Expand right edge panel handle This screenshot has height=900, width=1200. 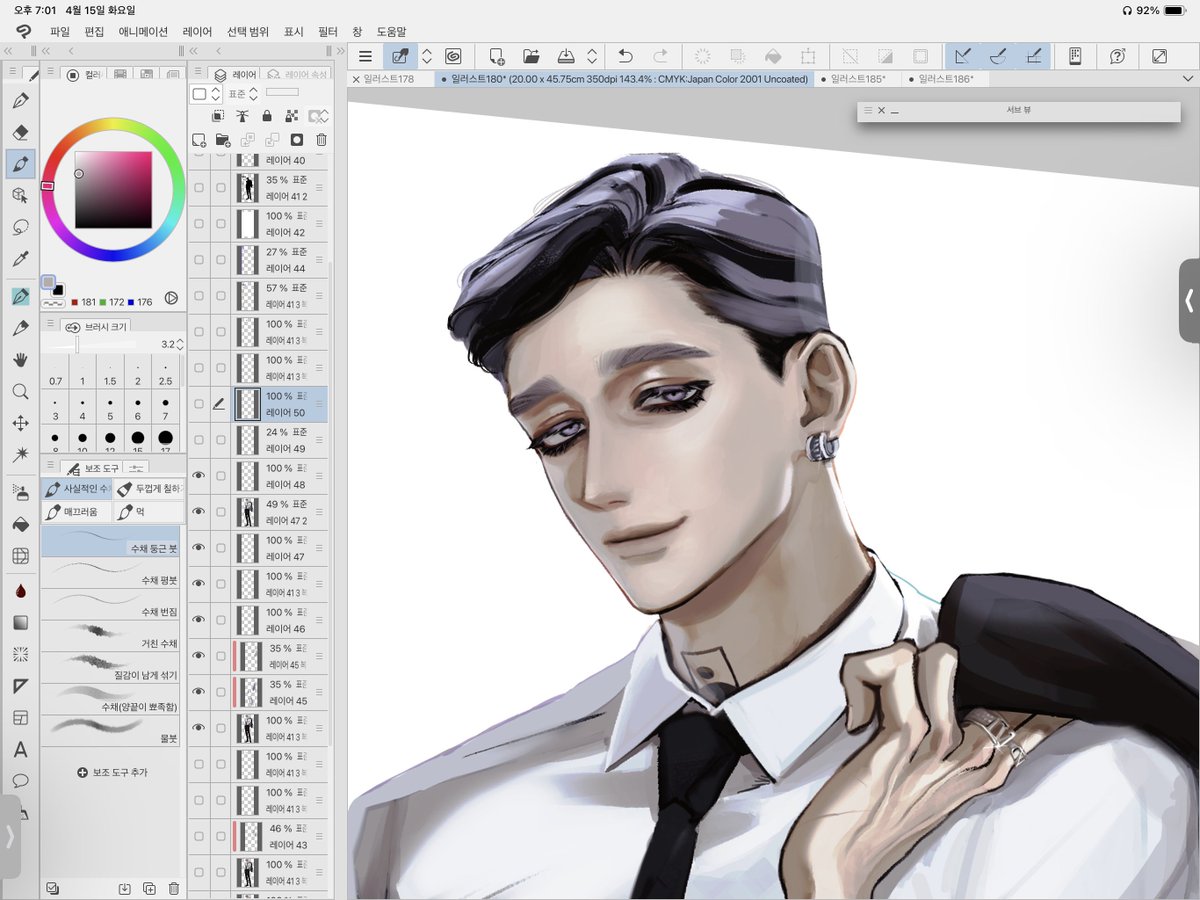[x=1189, y=300]
